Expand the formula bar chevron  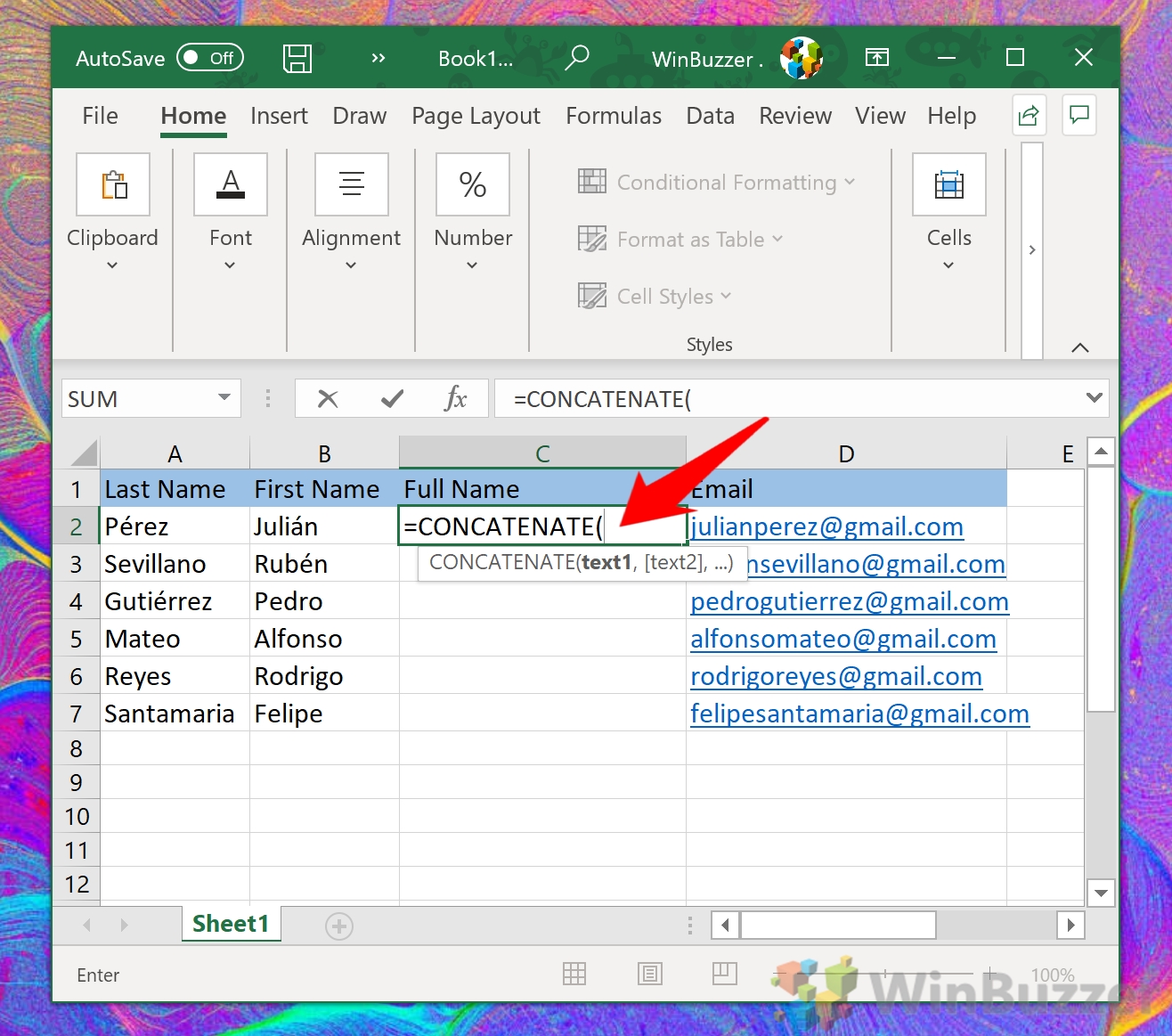pos(1095,398)
